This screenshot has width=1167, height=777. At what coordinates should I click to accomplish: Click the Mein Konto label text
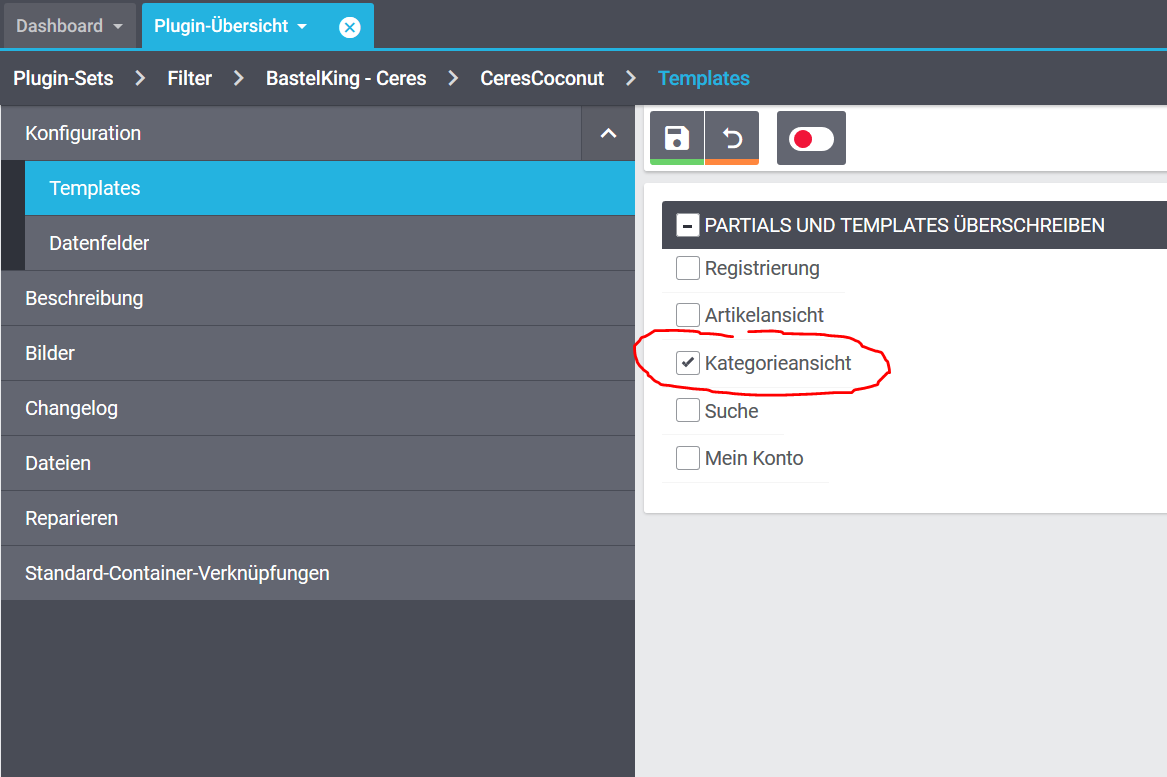(754, 458)
